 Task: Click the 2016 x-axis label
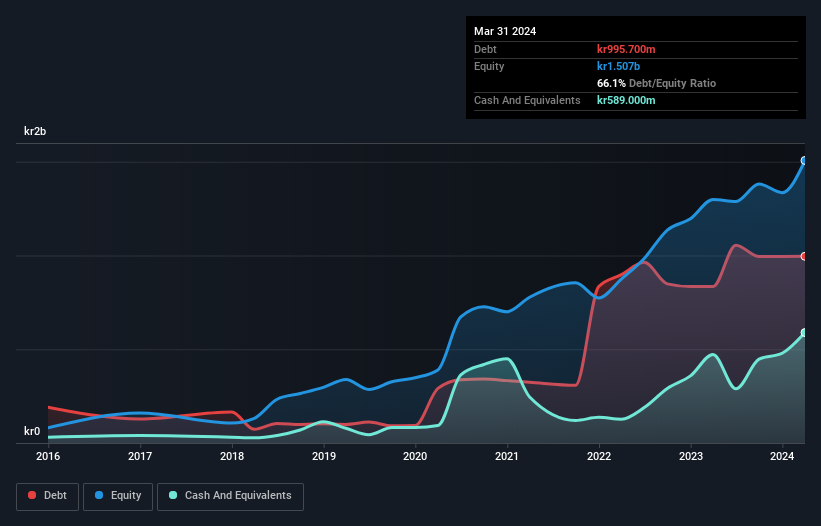[x=48, y=456]
